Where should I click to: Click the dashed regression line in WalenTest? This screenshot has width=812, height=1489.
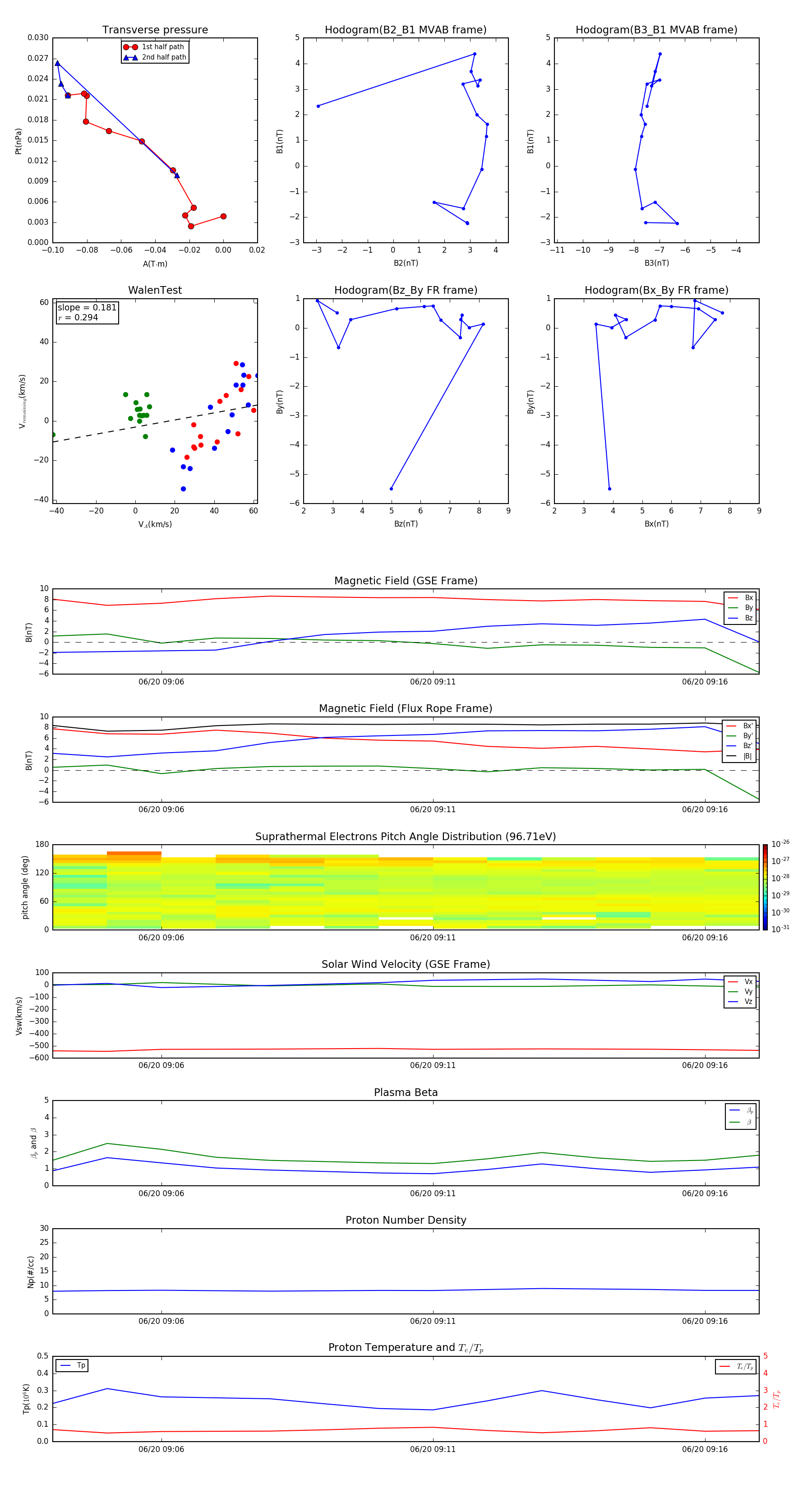155,423
